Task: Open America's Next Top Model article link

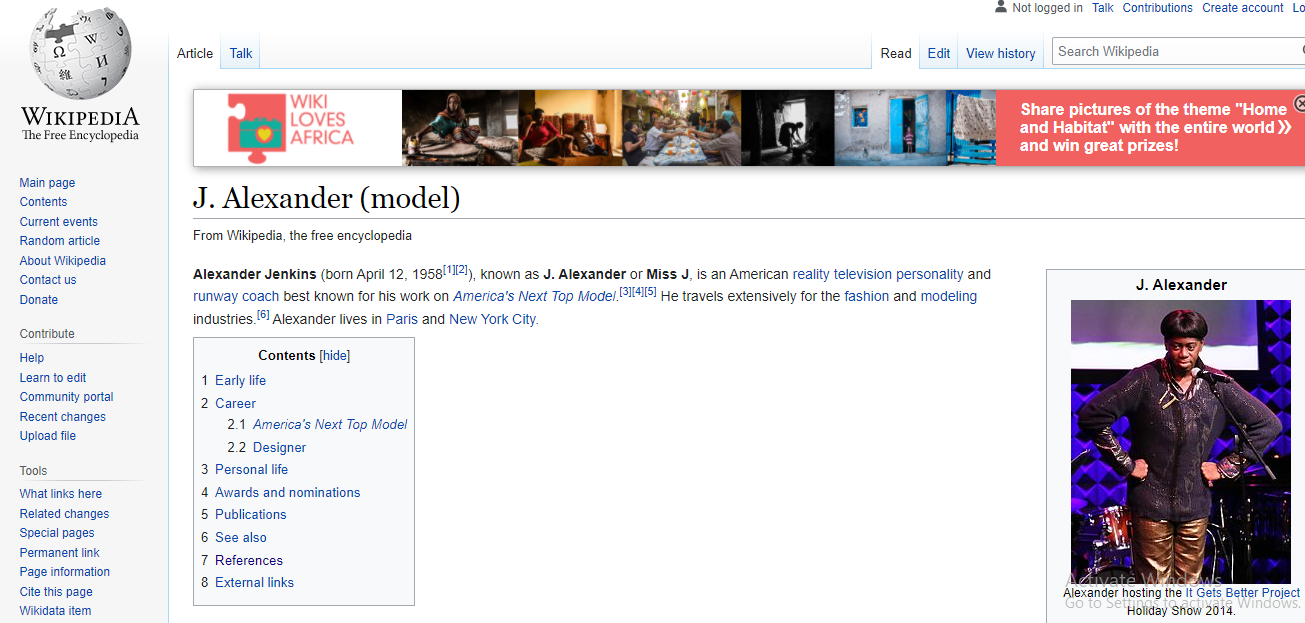Action: (534, 297)
